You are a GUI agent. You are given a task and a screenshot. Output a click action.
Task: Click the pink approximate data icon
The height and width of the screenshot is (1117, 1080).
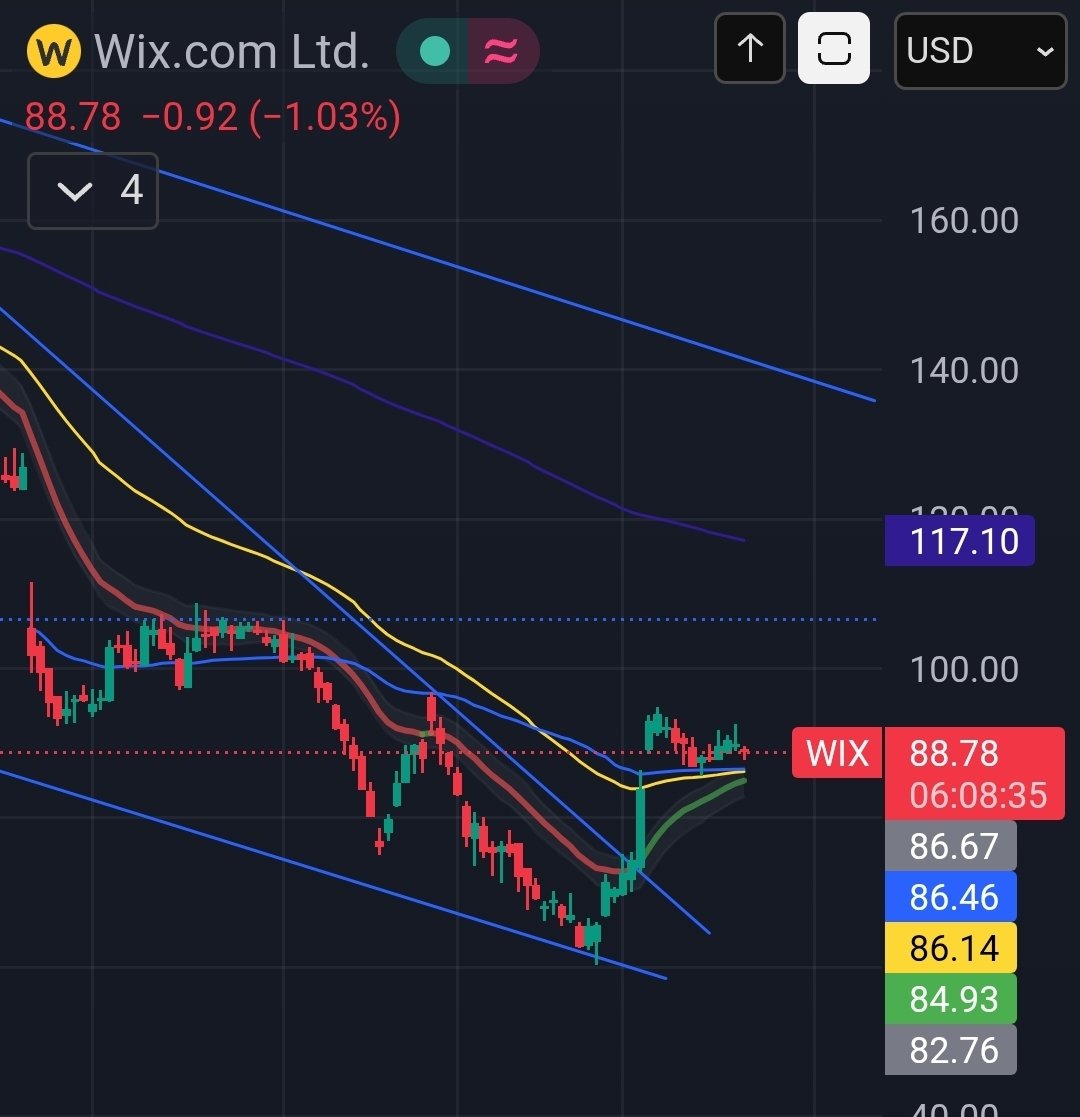pyautogui.click(x=502, y=51)
